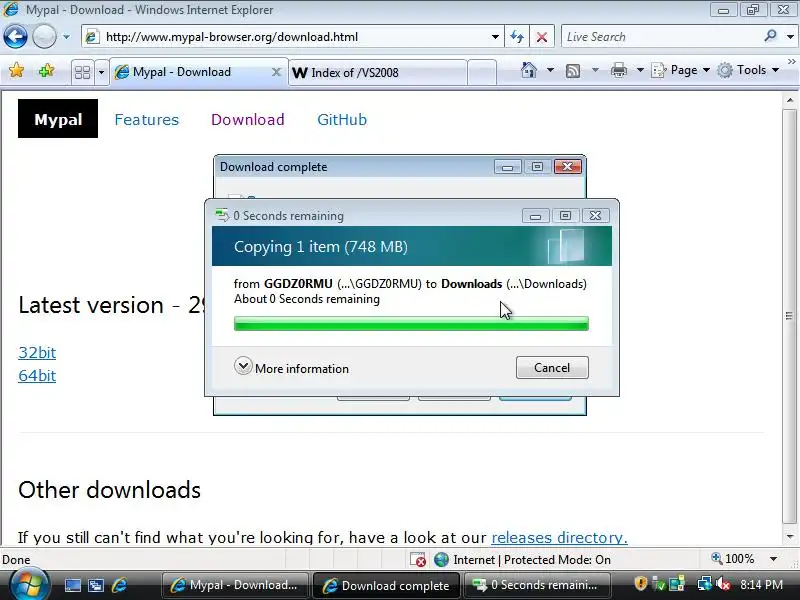Image resolution: width=800 pixels, height=600 pixels.
Task: Expand the zoom level dropdown arrow
Action: click(x=773, y=559)
